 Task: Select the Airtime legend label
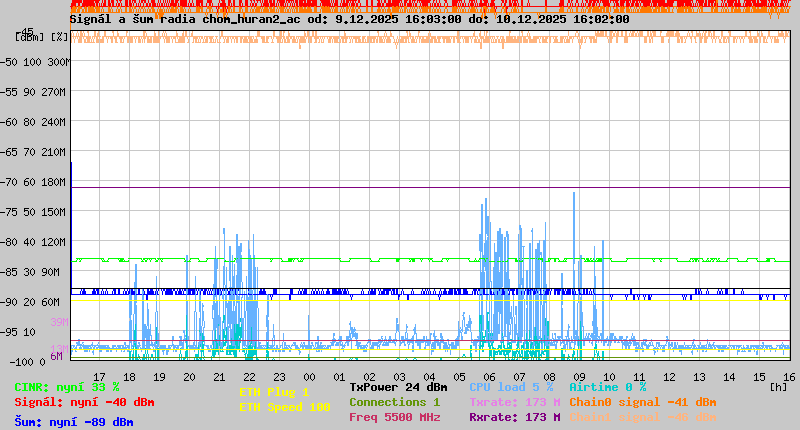607,387
